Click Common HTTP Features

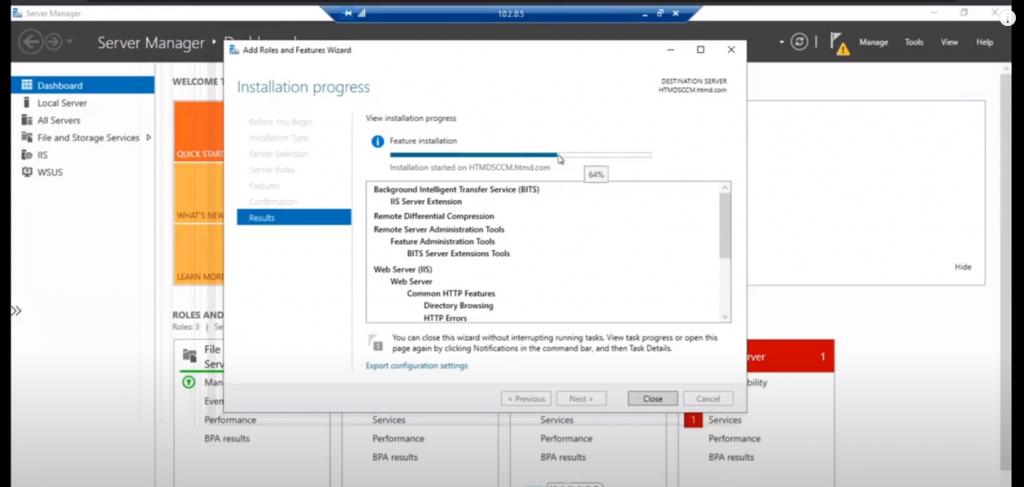tap(451, 294)
